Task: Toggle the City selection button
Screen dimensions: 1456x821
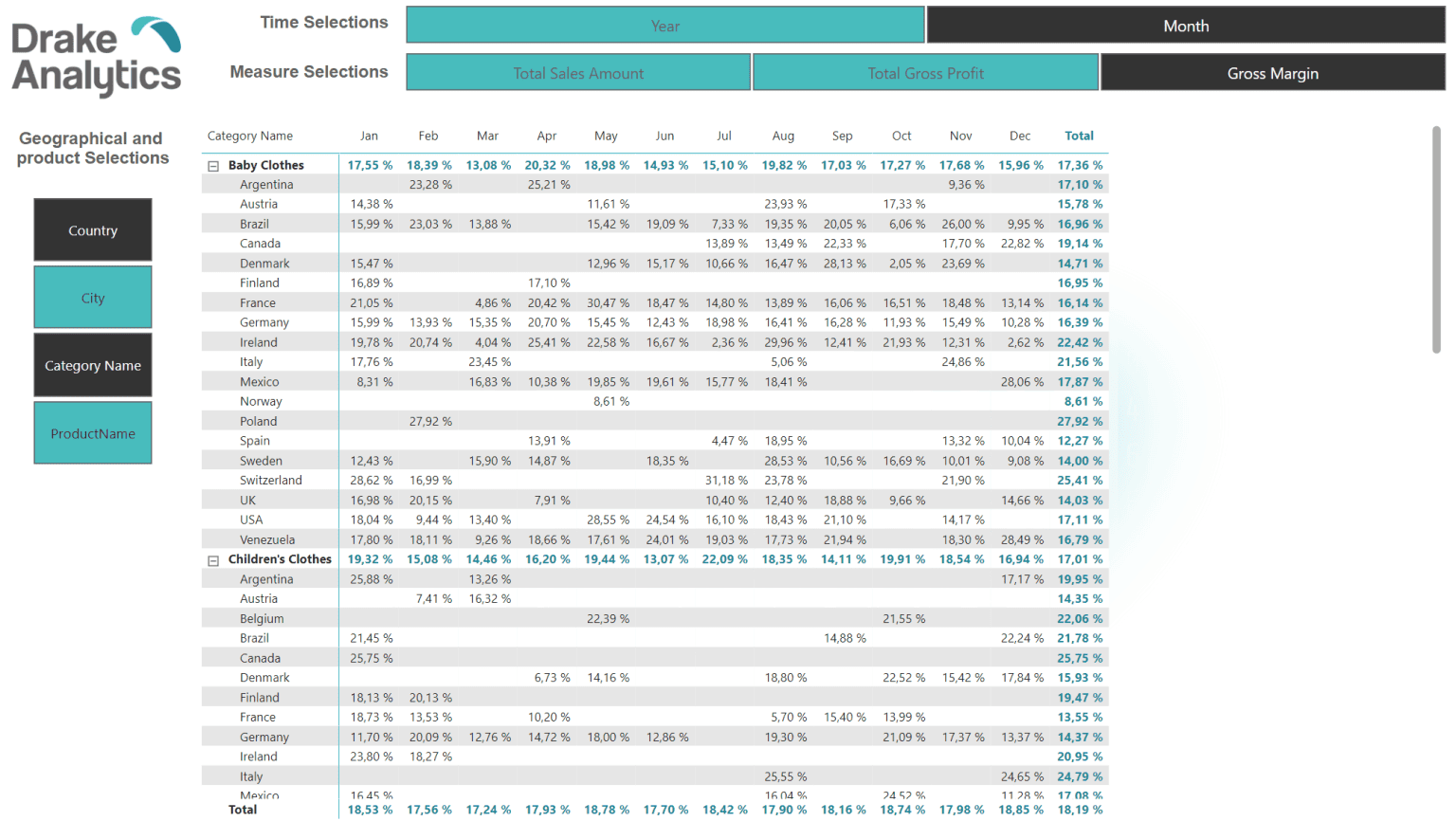Action: [92, 297]
